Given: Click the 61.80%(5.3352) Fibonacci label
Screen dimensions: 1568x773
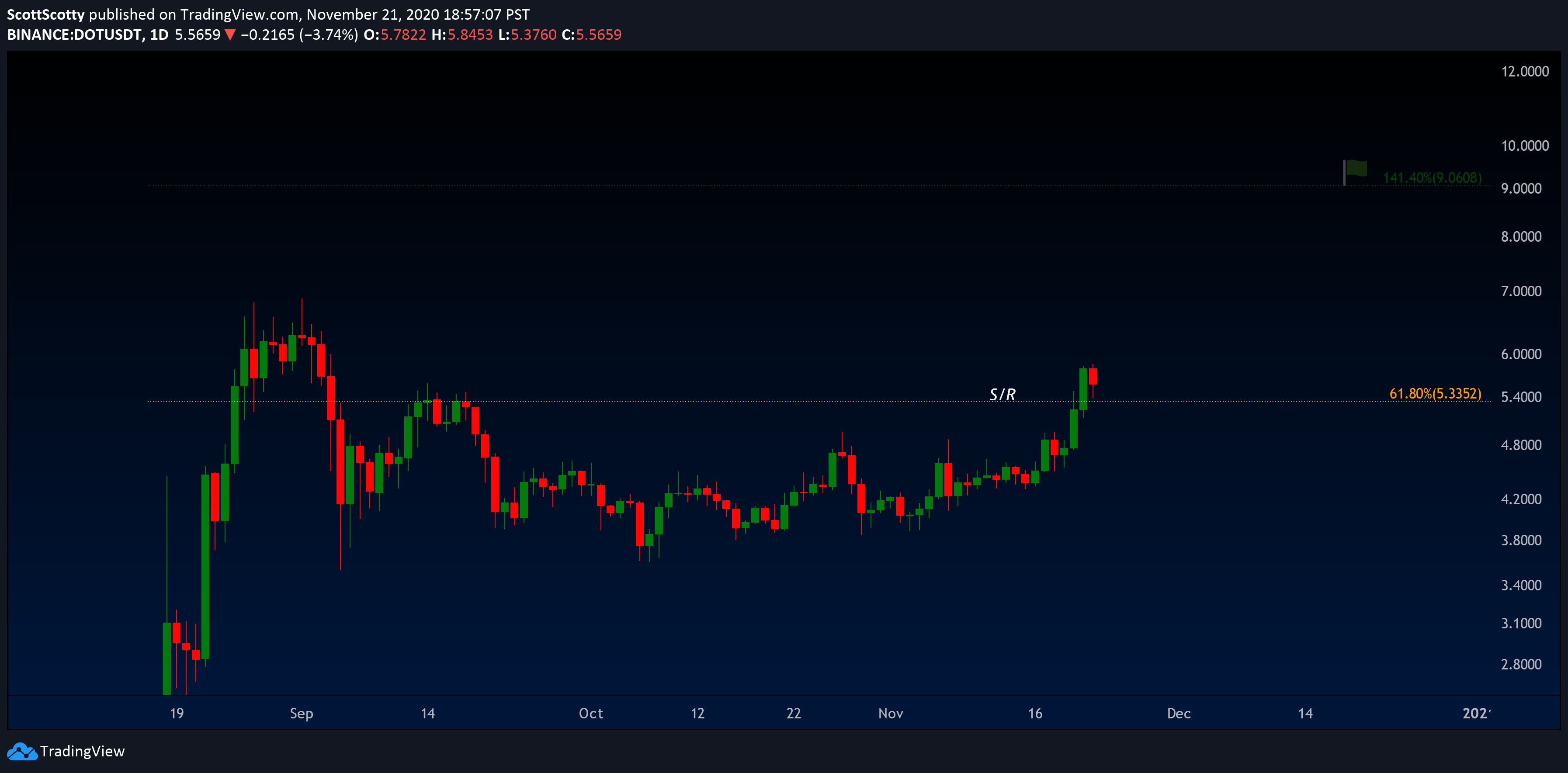Looking at the screenshot, I should click(1435, 394).
